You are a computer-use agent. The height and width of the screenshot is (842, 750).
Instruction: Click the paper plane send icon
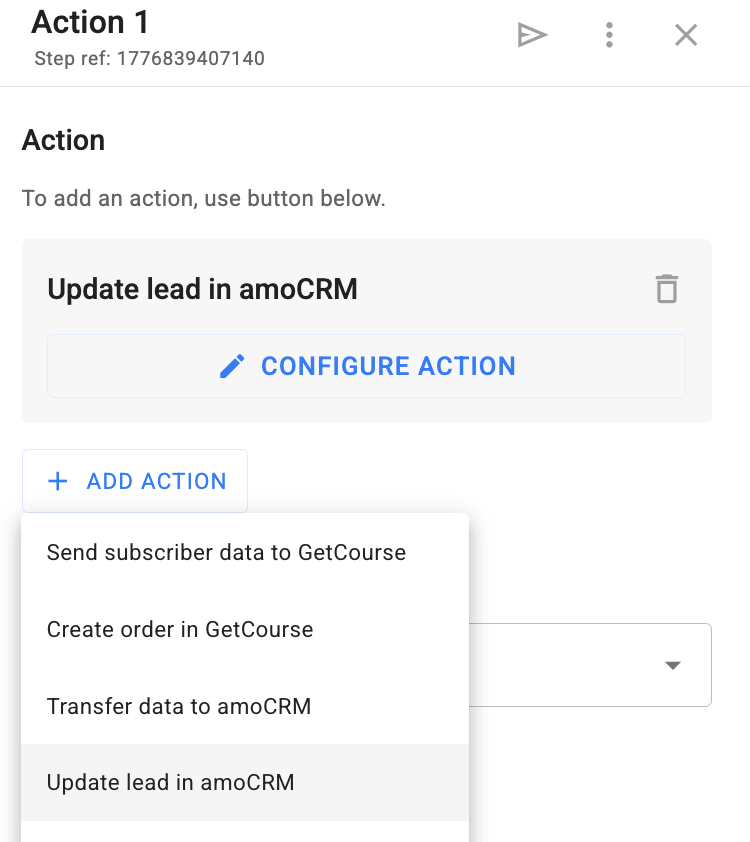(x=532, y=35)
